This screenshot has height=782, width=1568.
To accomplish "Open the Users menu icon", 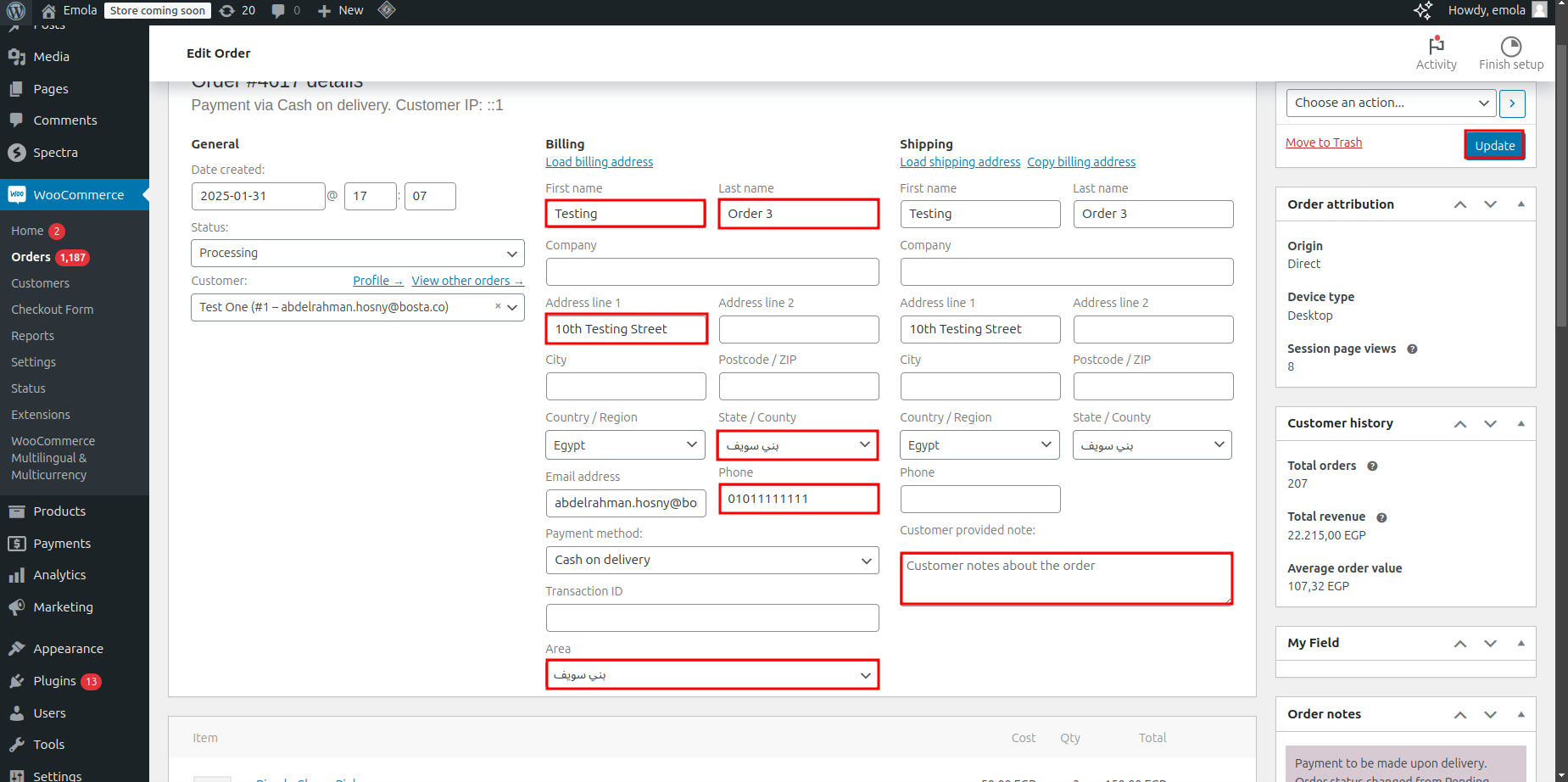I will tap(16, 713).
